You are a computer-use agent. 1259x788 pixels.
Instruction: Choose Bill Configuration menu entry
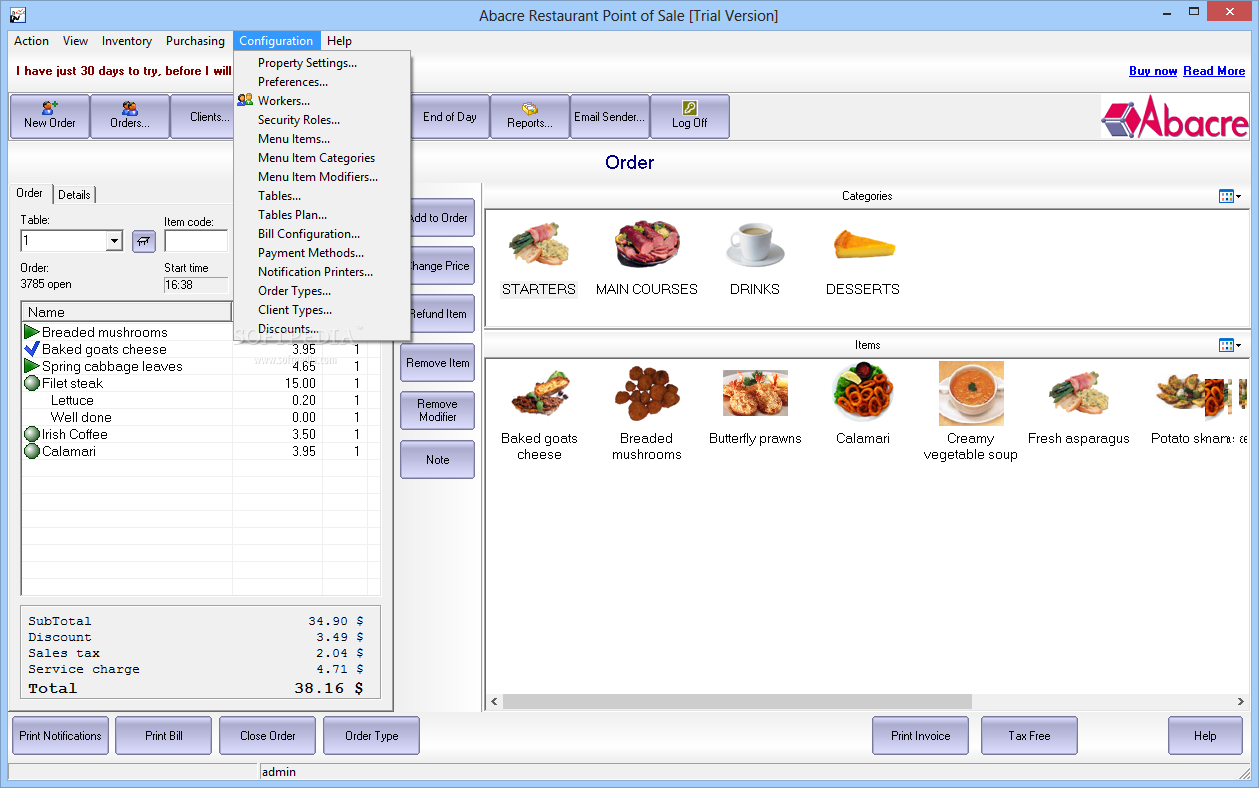click(322, 234)
